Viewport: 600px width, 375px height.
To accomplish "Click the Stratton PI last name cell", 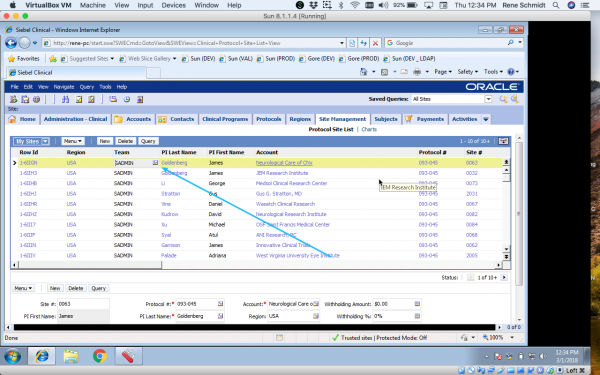I will 170,194.
